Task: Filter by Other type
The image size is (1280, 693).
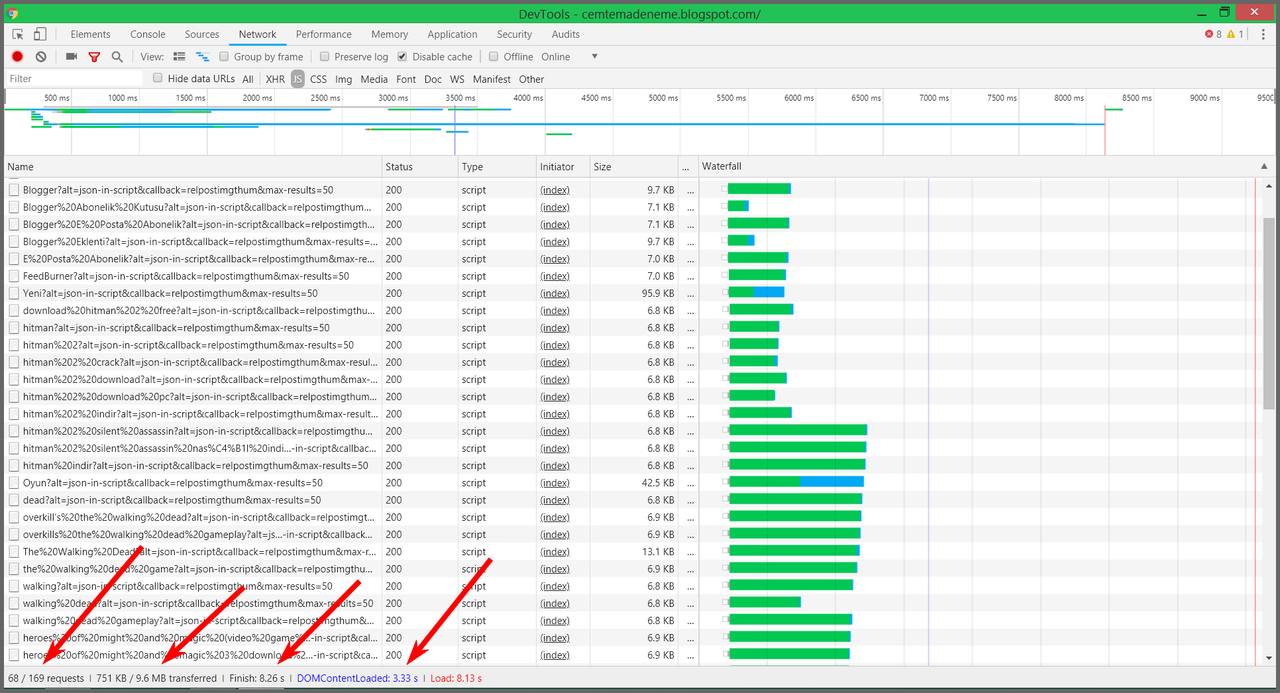Action: (x=532, y=79)
